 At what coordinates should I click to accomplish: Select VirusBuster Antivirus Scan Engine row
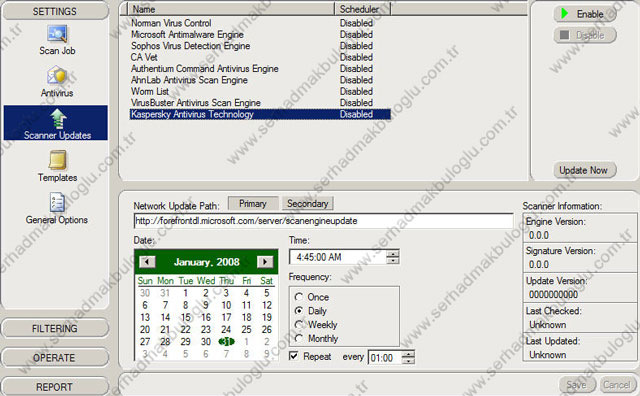coord(260,103)
